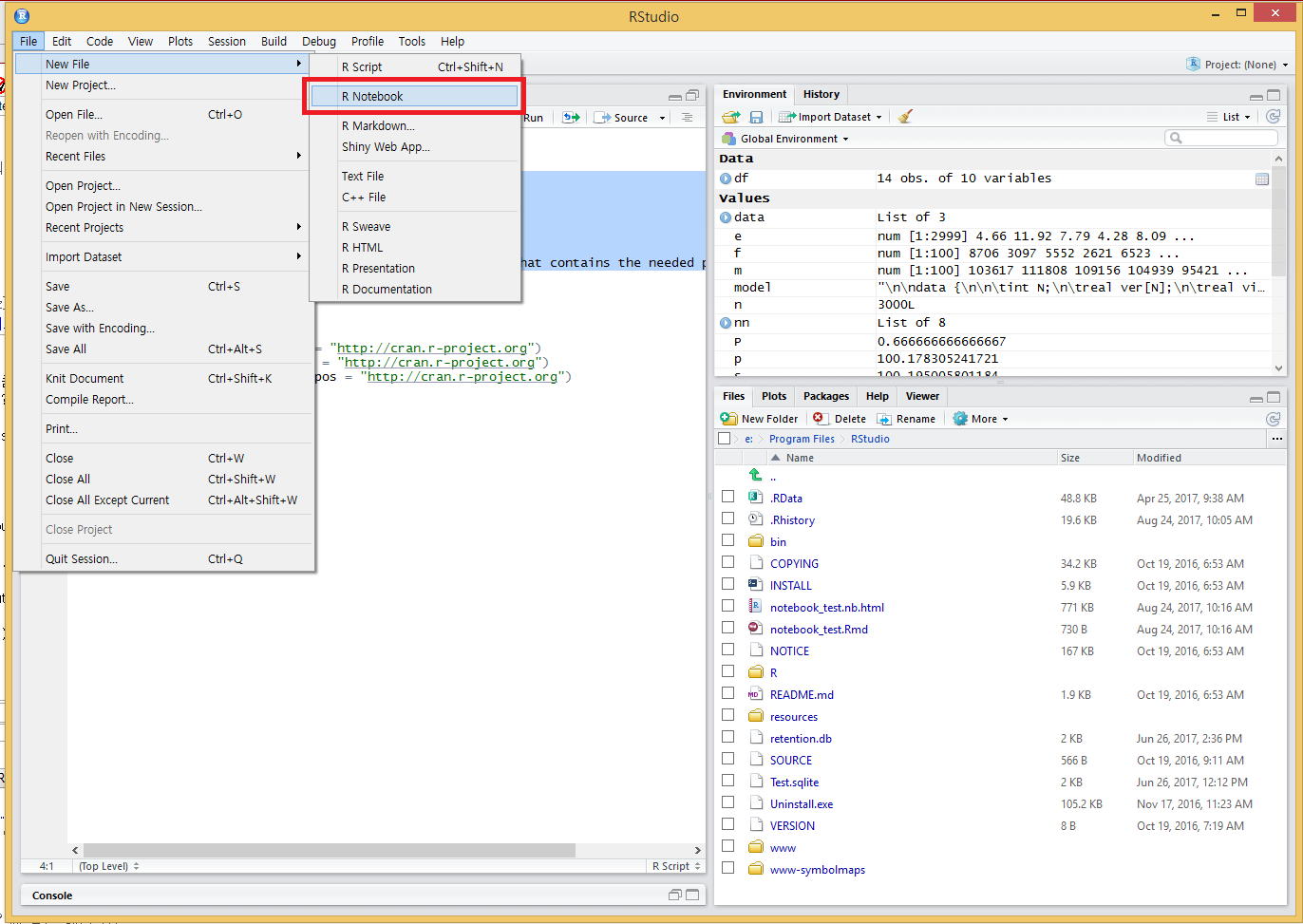1303x924 pixels.
Task: Check the .RData file checkbox
Action: tap(727, 497)
